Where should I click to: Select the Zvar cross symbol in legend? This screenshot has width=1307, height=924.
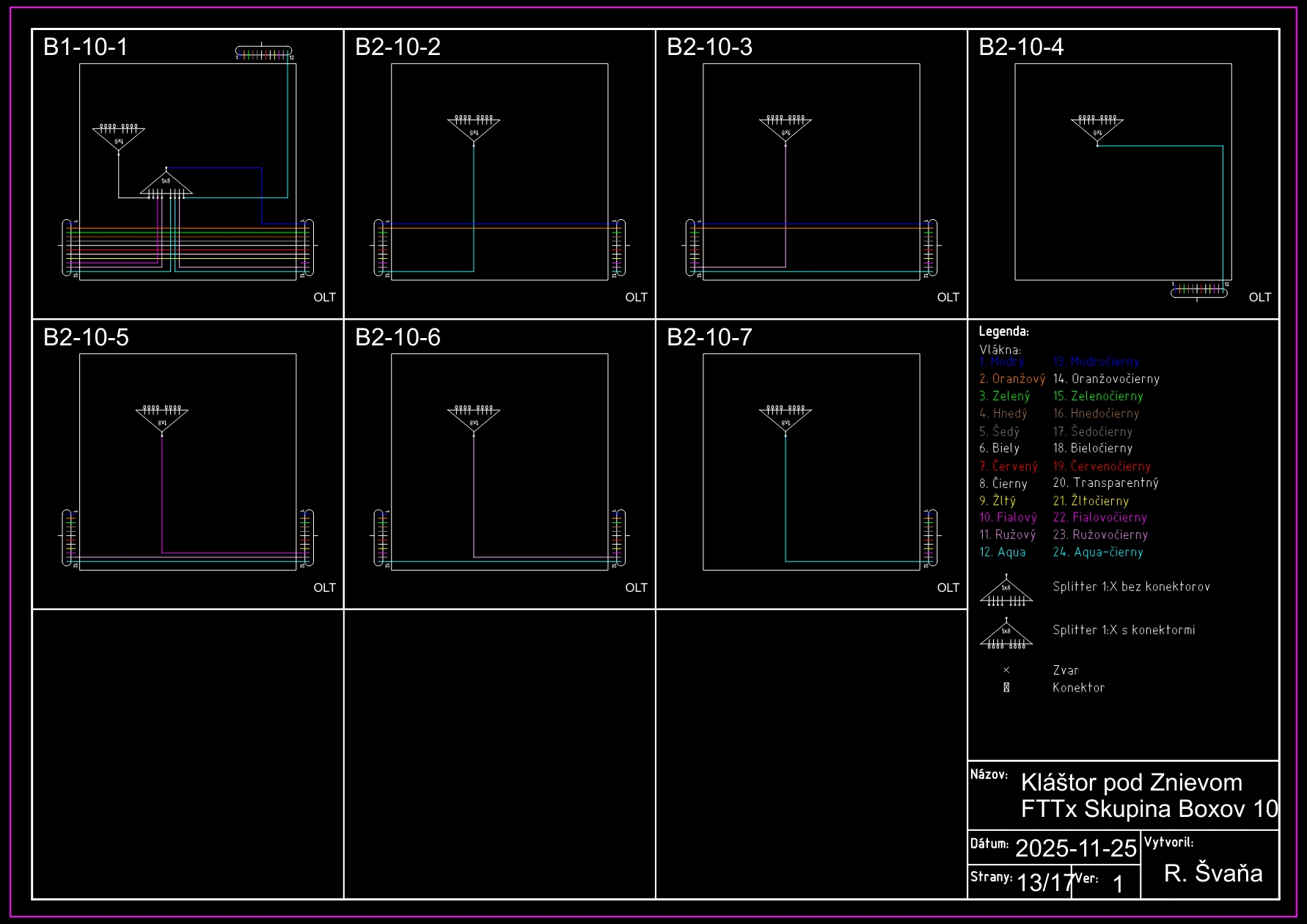(1006, 670)
